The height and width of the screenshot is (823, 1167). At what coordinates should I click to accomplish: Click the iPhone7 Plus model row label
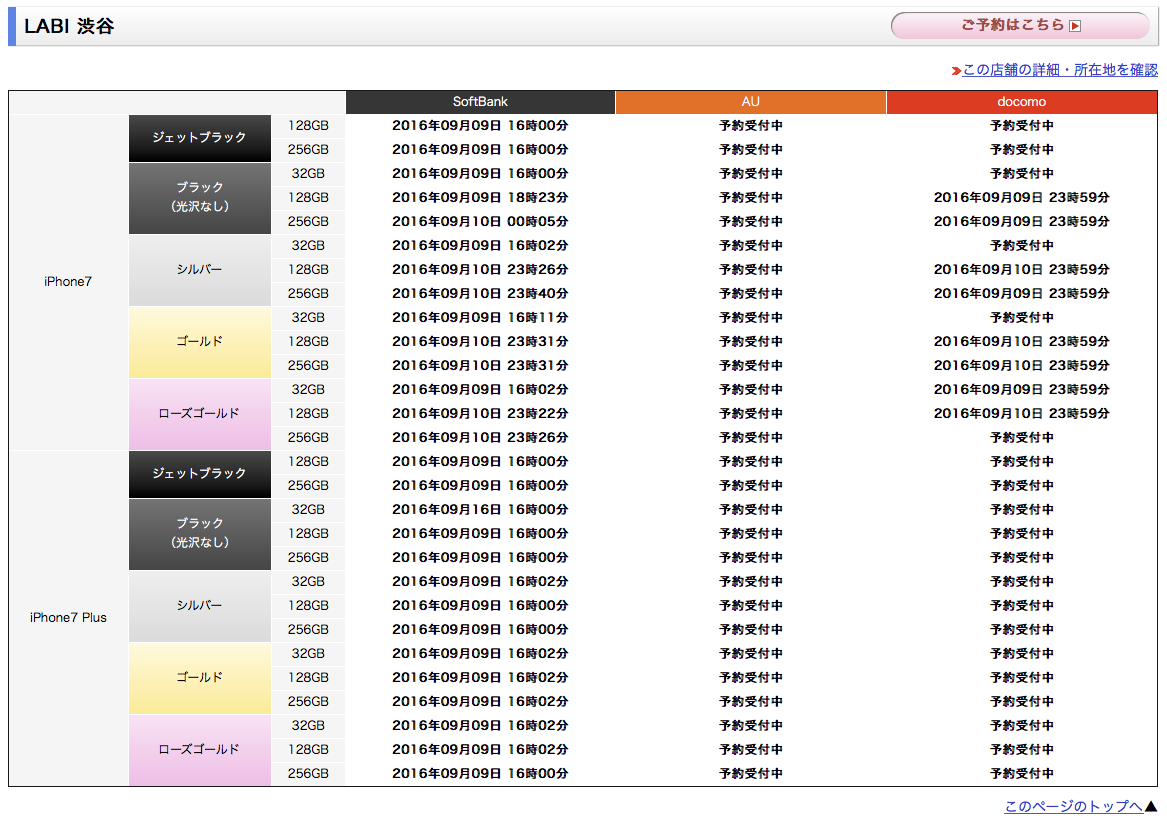pos(68,618)
